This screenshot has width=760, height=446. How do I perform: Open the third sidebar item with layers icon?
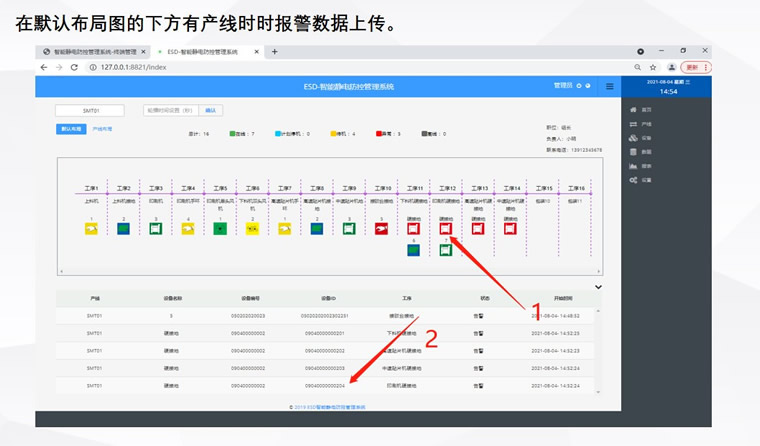[x=640, y=138]
